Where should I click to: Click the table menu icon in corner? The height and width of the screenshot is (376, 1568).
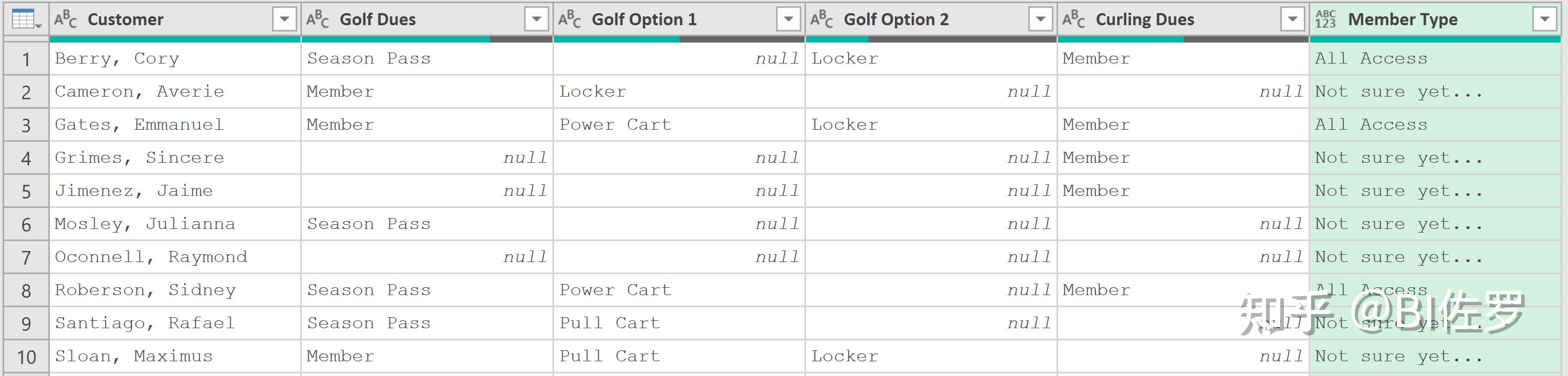coord(26,20)
